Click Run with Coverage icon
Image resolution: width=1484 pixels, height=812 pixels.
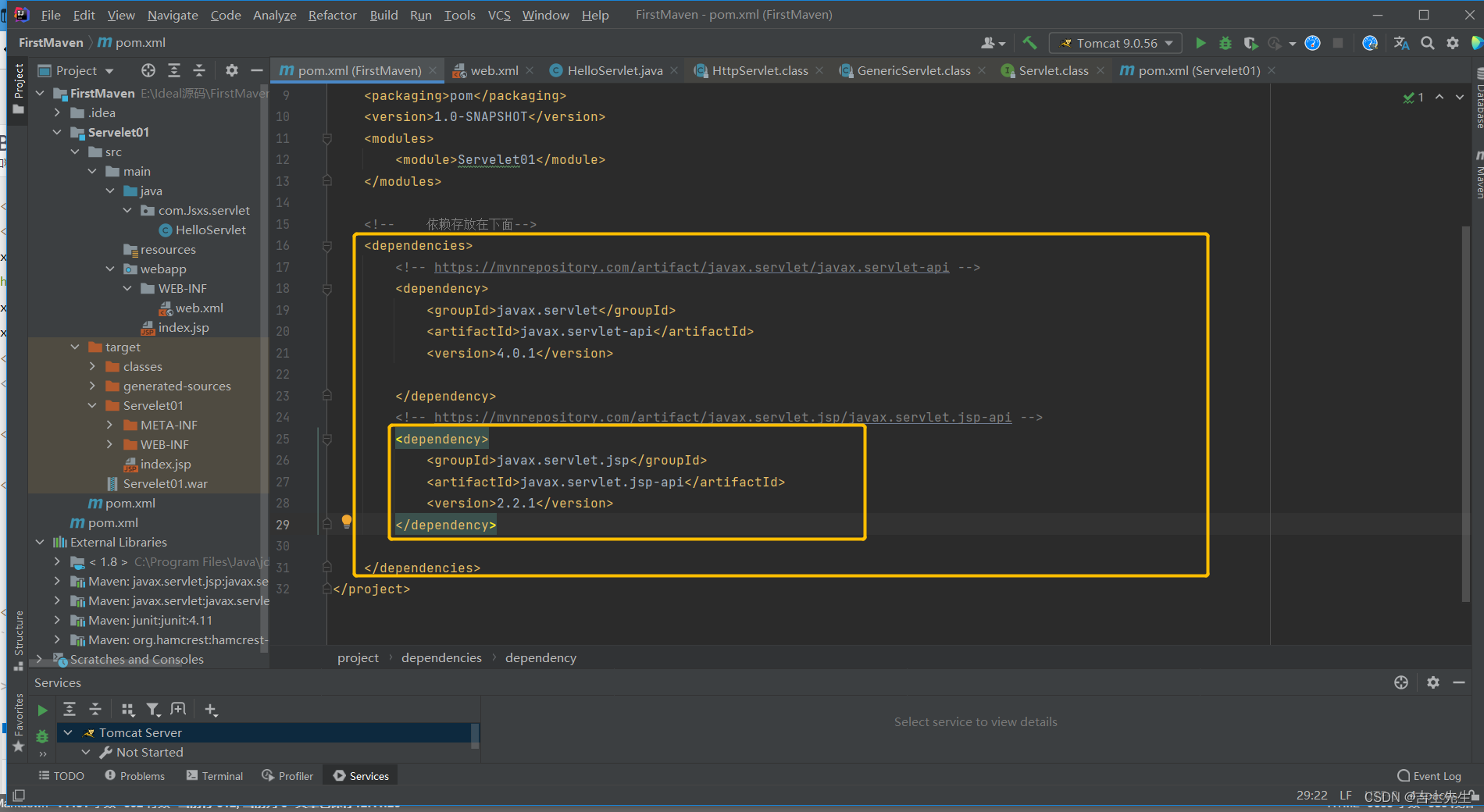pyautogui.click(x=1250, y=43)
